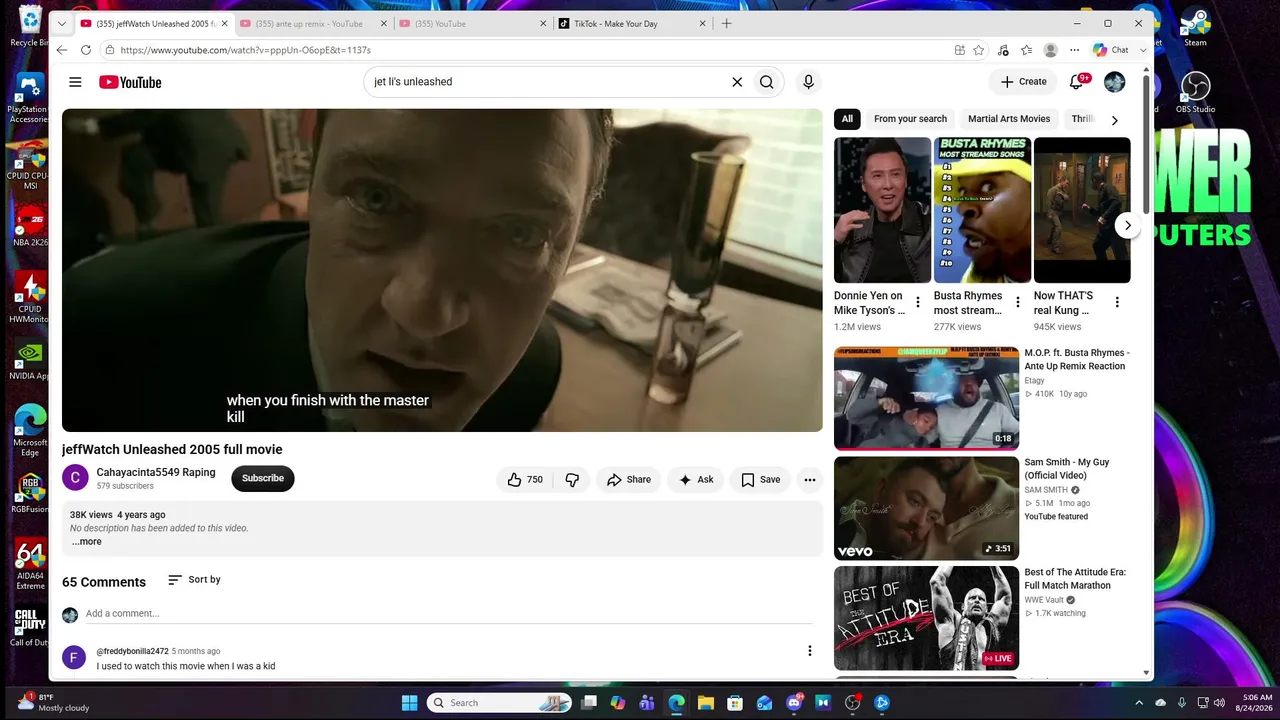1280x720 pixels.
Task: Focus the YouTube search box
Action: pyautogui.click(x=548, y=82)
